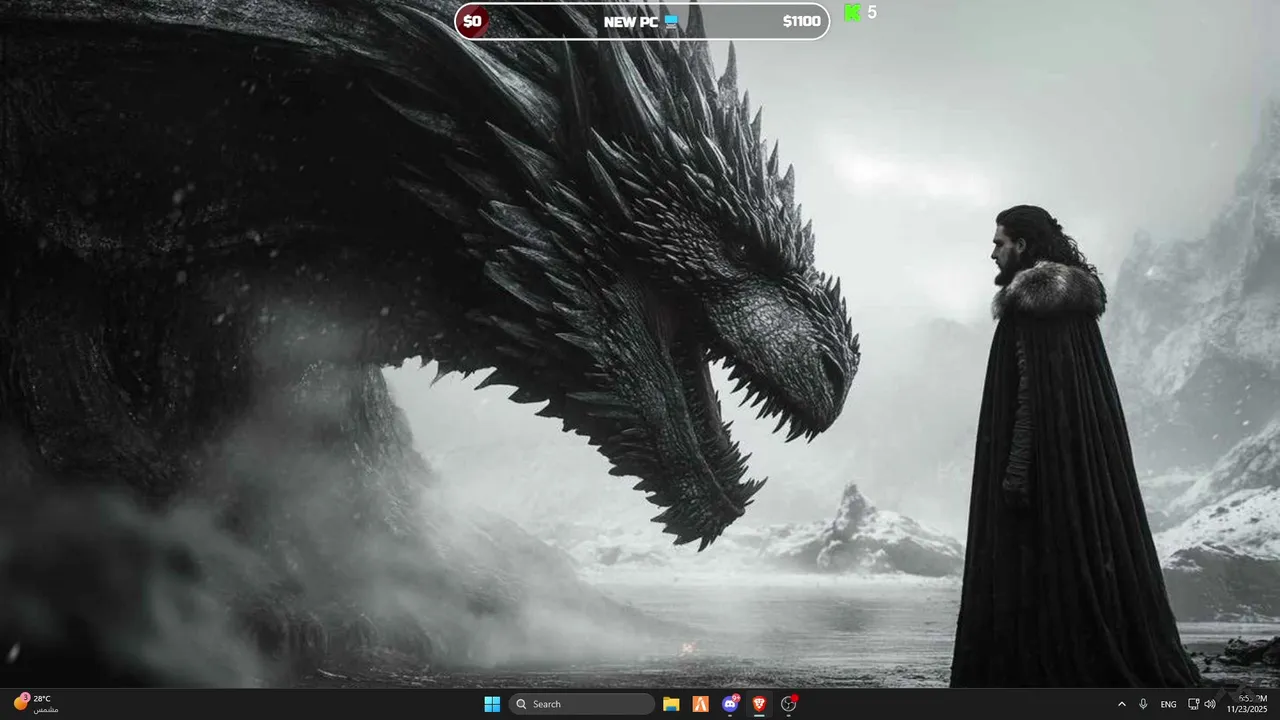Open Discord from the taskbar
The image size is (1280, 720).
(x=730, y=704)
